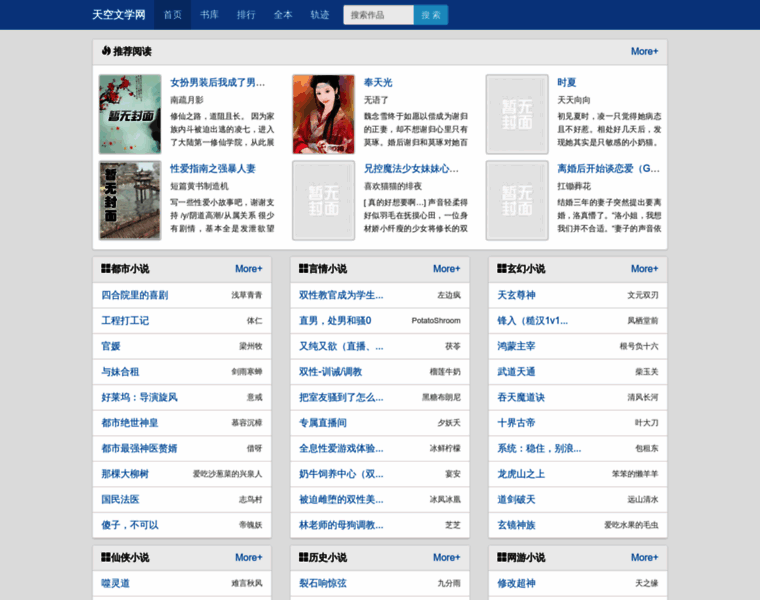Click the flame icon beside 推荐阅读
Viewport: 760px width, 600px height.
(106, 51)
